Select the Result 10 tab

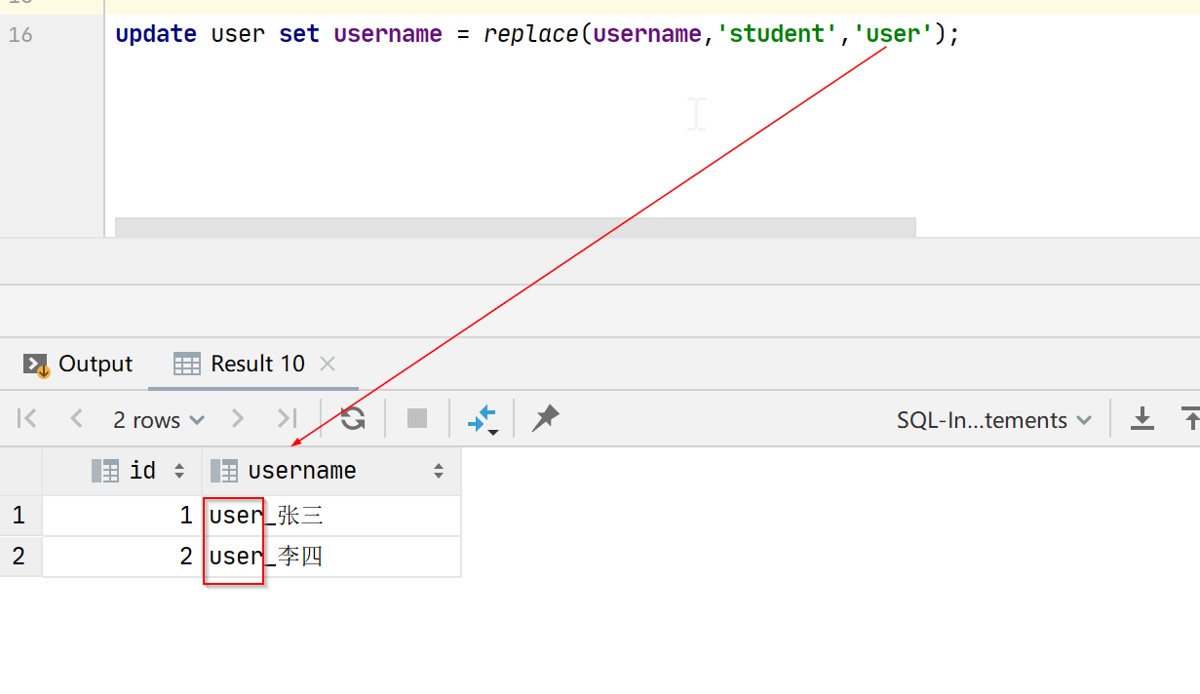tap(242, 364)
